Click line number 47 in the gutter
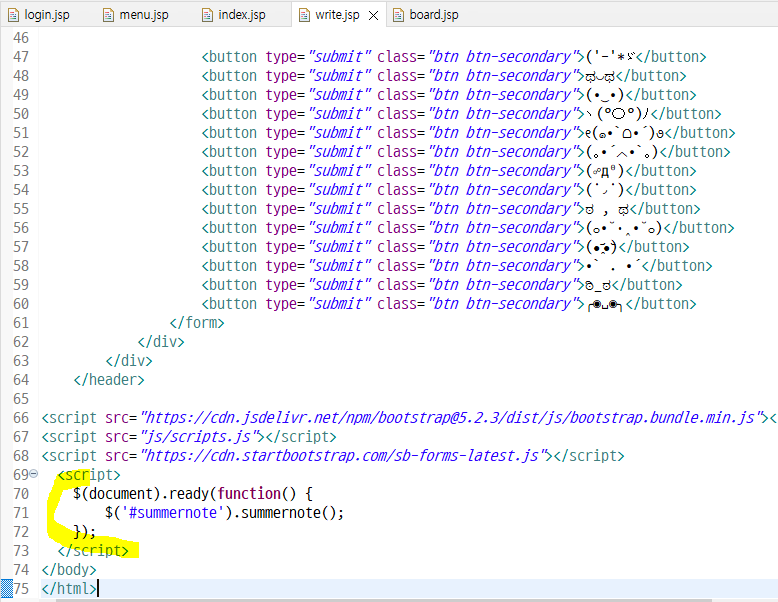This screenshot has height=602, width=778. pyautogui.click(x=21, y=57)
